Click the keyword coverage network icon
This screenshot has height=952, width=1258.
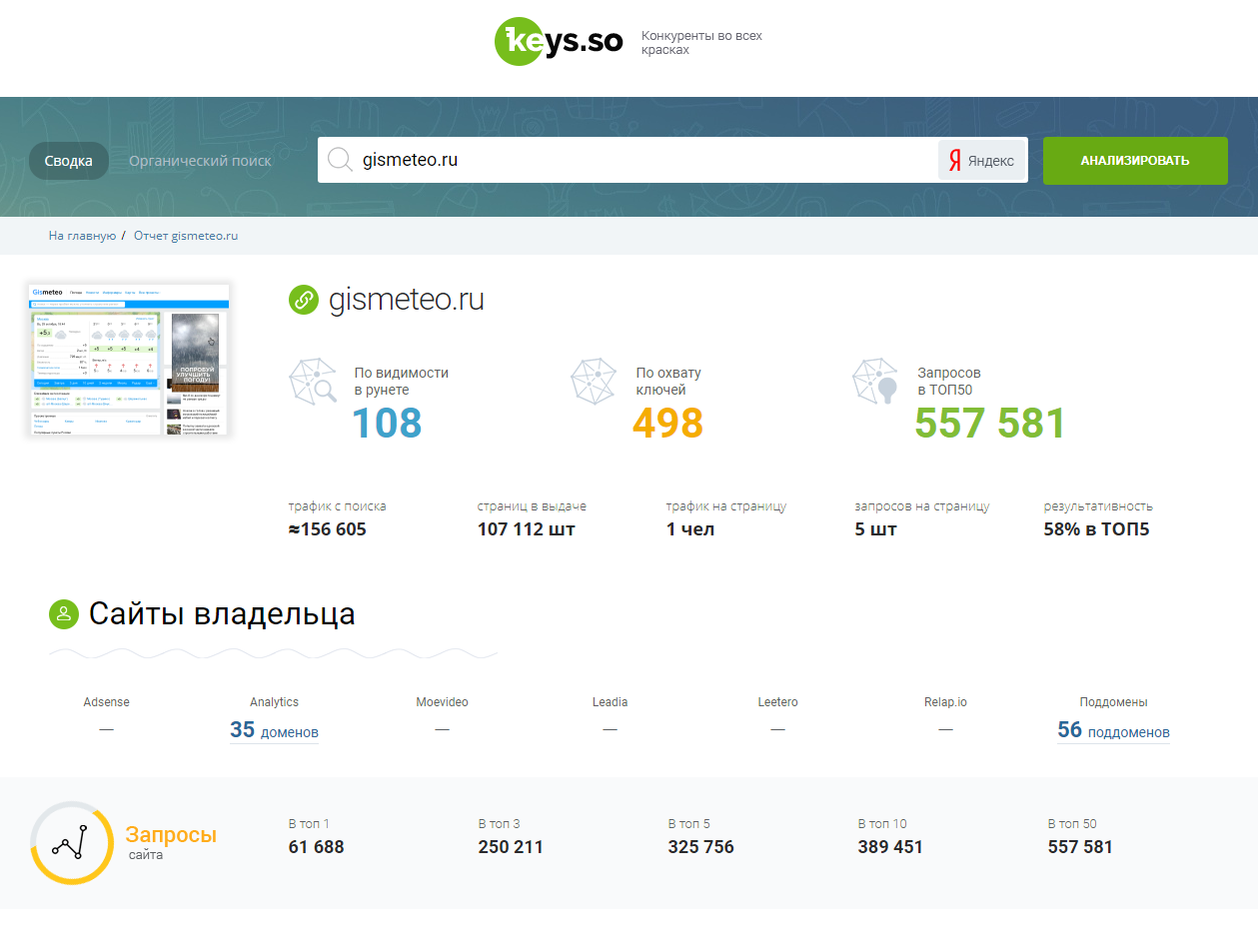pos(594,382)
